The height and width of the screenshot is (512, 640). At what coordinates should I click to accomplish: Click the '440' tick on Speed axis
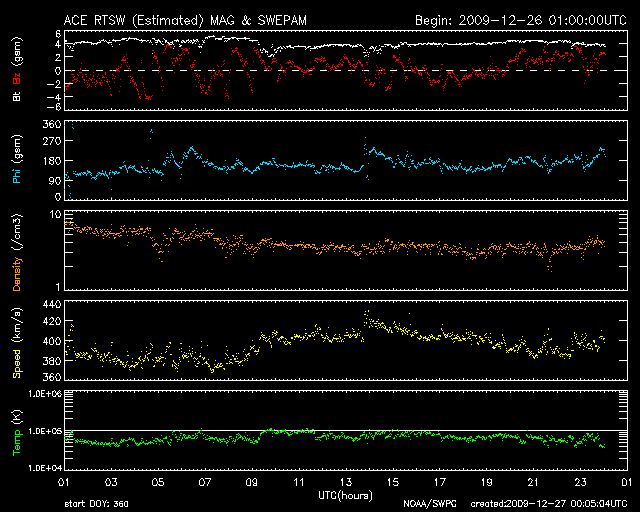pyautogui.click(x=52, y=304)
